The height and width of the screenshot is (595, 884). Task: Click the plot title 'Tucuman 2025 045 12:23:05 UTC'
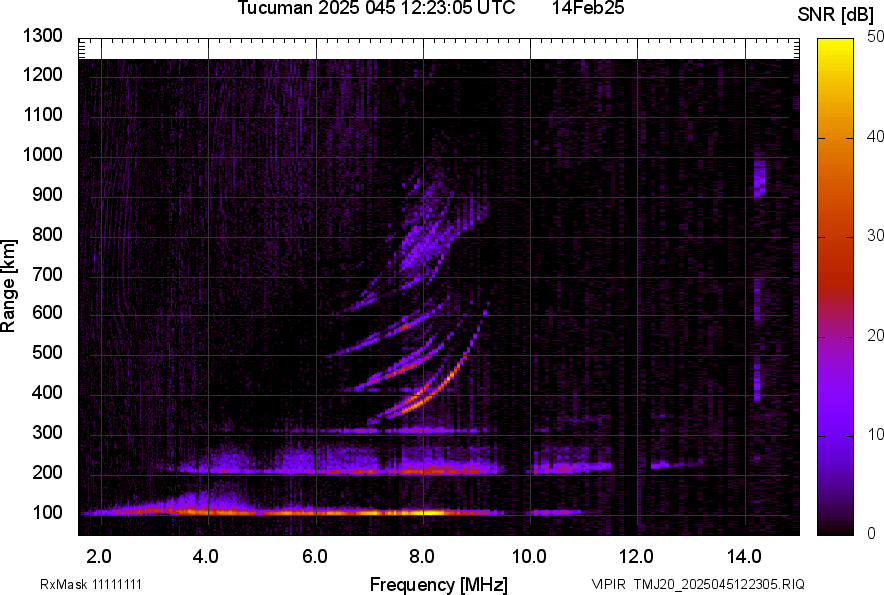376,8
